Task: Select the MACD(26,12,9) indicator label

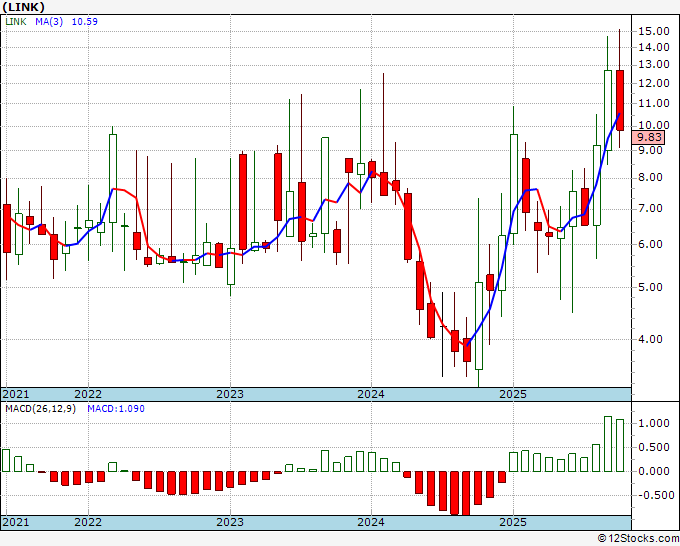Action: [x=41, y=408]
